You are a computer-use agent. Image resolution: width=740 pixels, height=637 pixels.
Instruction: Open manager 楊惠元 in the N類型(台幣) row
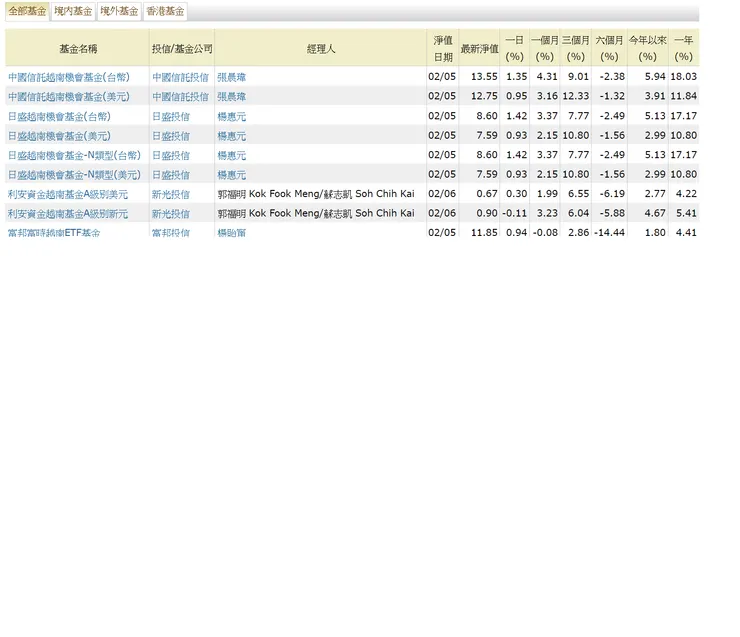tap(232, 155)
